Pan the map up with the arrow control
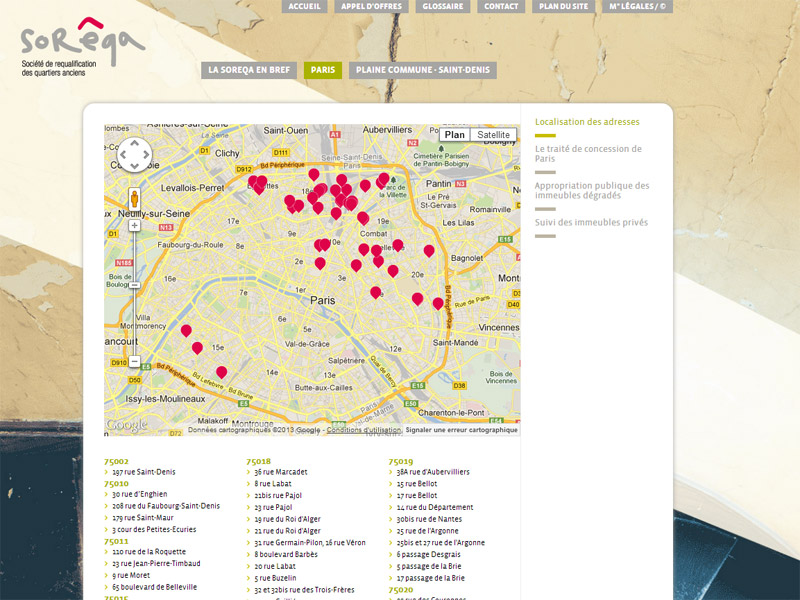 click(x=134, y=143)
